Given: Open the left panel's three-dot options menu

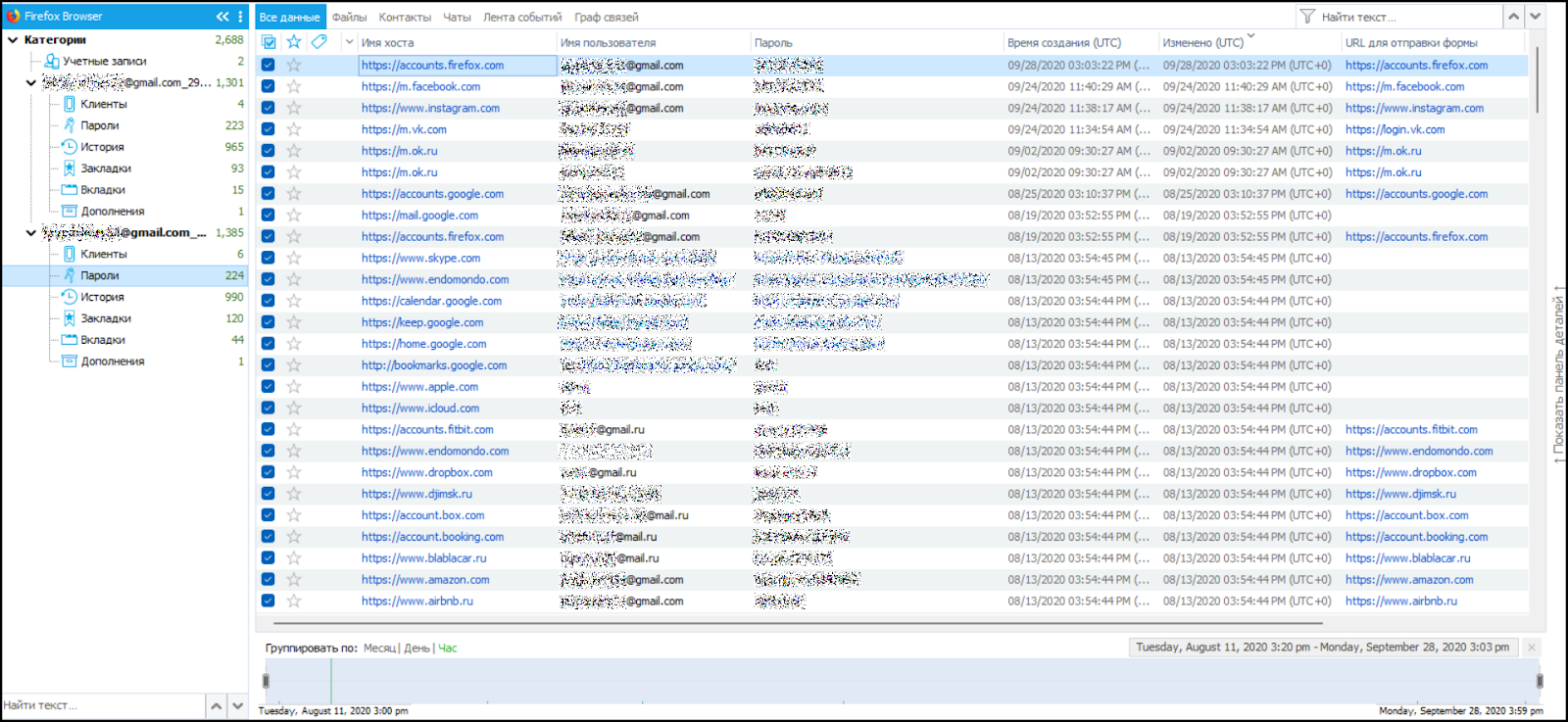Looking at the screenshot, I should click(x=240, y=16).
